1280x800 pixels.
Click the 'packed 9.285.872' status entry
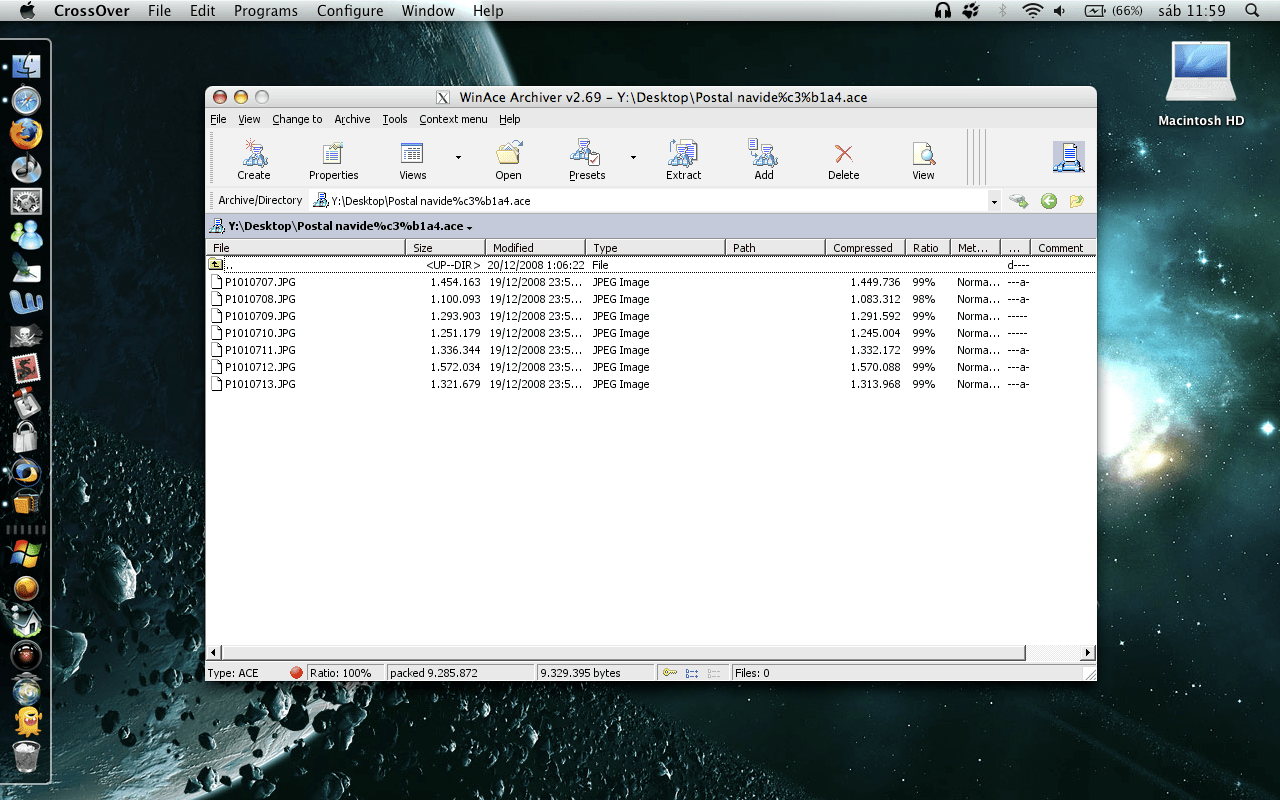[460, 673]
